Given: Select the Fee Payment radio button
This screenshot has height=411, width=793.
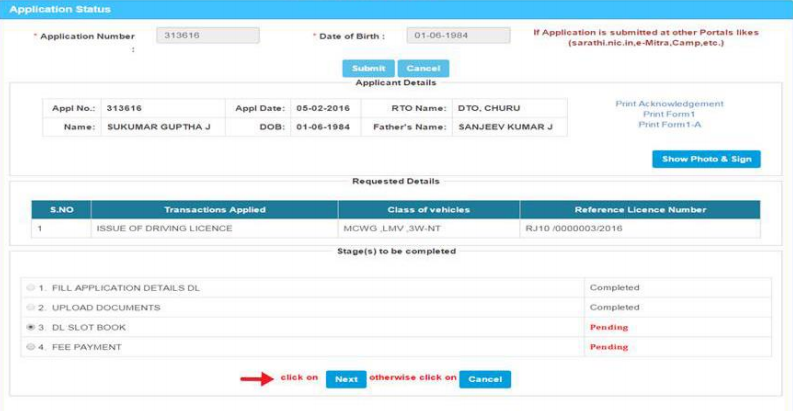Looking at the screenshot, I should (x=30, y=347).
